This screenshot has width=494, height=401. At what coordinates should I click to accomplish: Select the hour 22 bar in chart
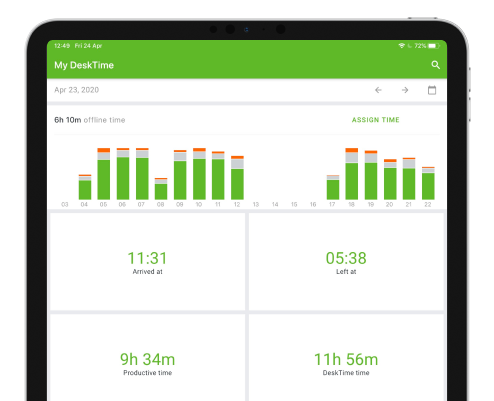(428, 183)
